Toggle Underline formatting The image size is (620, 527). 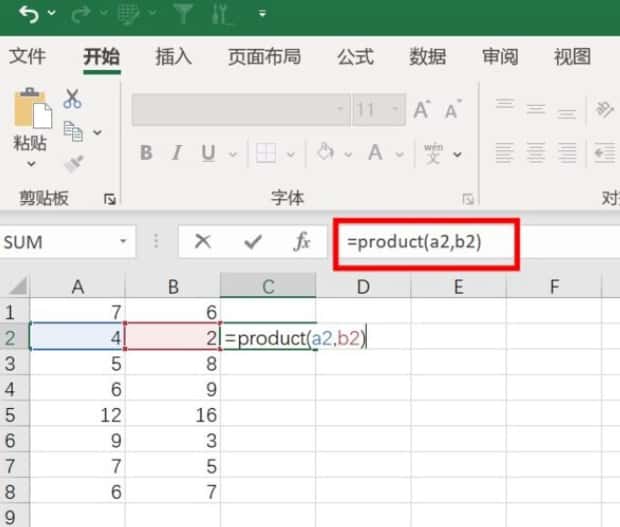pos(208,153)
